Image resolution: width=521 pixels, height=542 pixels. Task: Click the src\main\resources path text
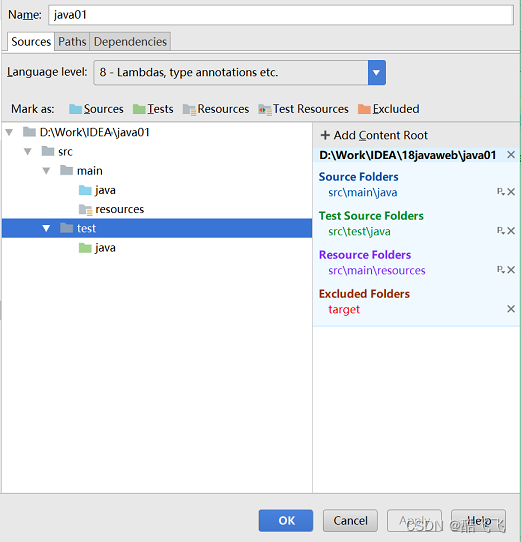(x=377, y=270)
